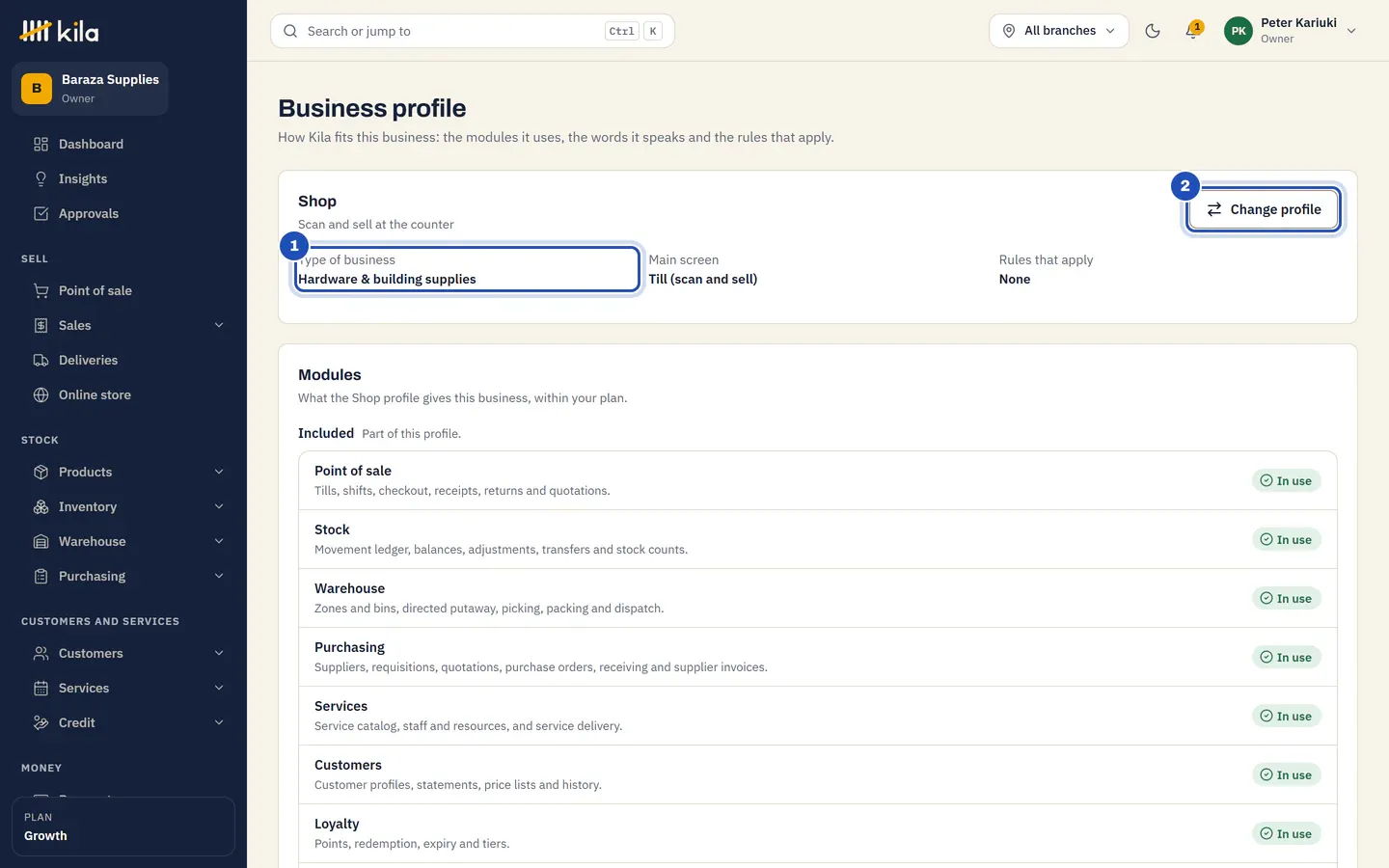Expand the Customers submenu chevron
Screen dimensions: 1389x868
(219, 653)
